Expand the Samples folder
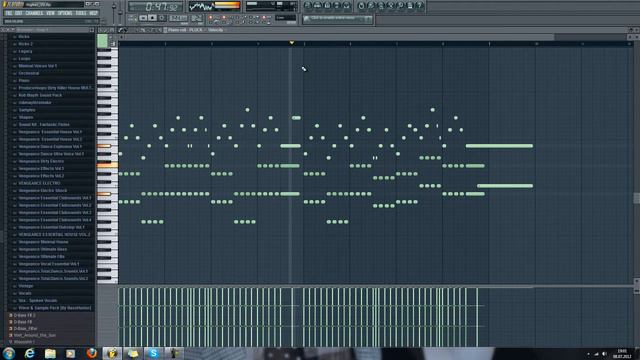 click(27, 110)
